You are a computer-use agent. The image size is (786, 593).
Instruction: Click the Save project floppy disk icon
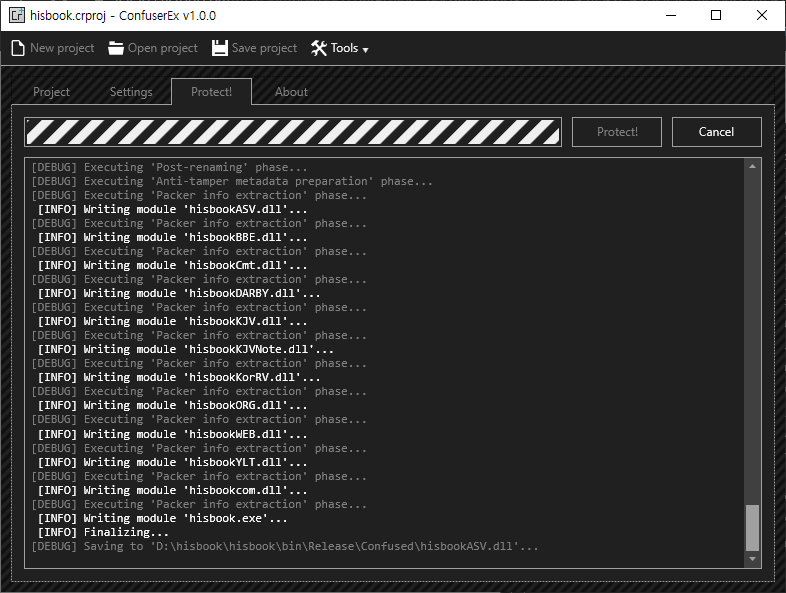220,48
